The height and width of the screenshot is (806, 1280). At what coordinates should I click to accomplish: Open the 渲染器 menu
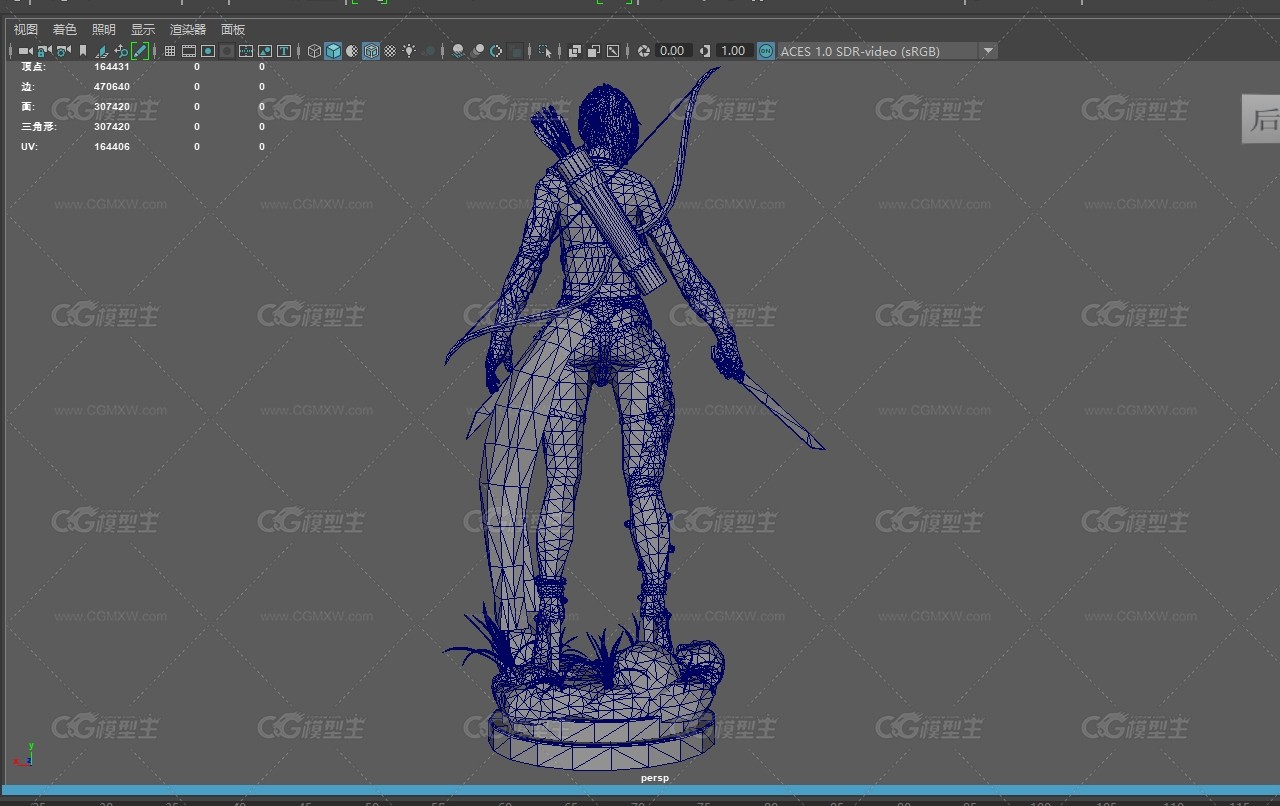point(188,30)
